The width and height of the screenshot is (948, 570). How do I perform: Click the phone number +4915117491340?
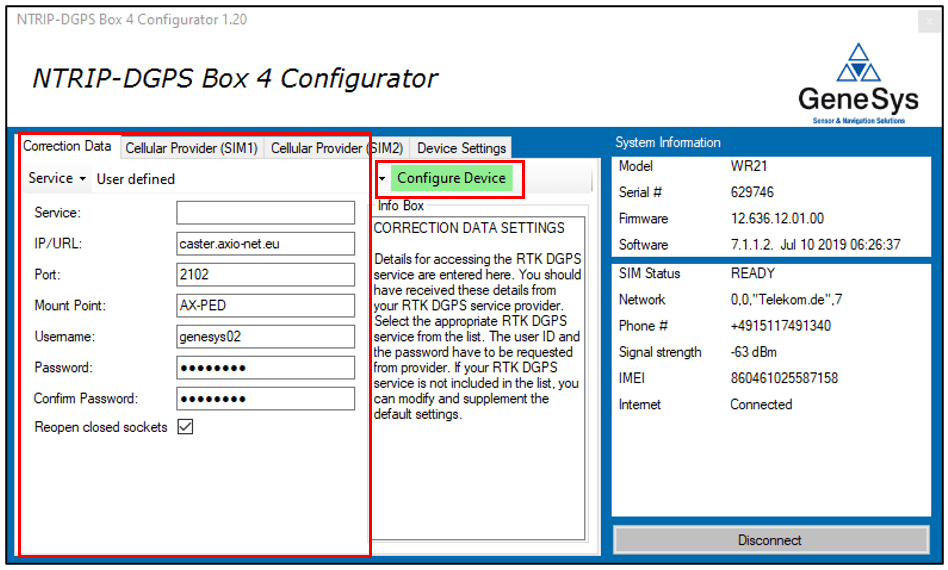click(x=781, y=326)
